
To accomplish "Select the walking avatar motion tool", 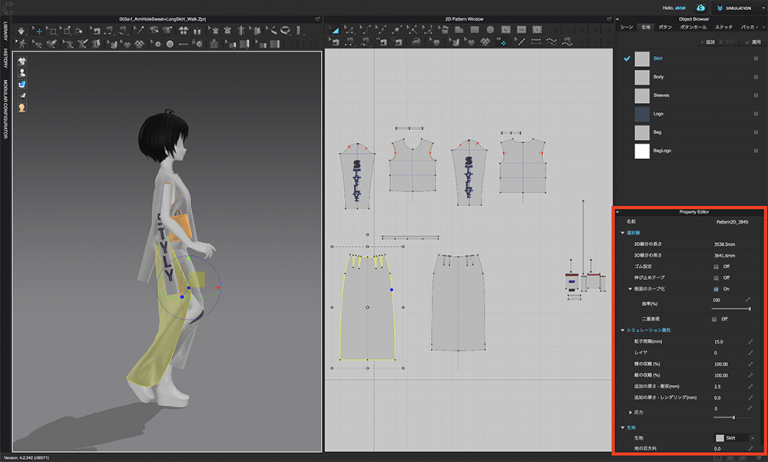I will [22, 44].
